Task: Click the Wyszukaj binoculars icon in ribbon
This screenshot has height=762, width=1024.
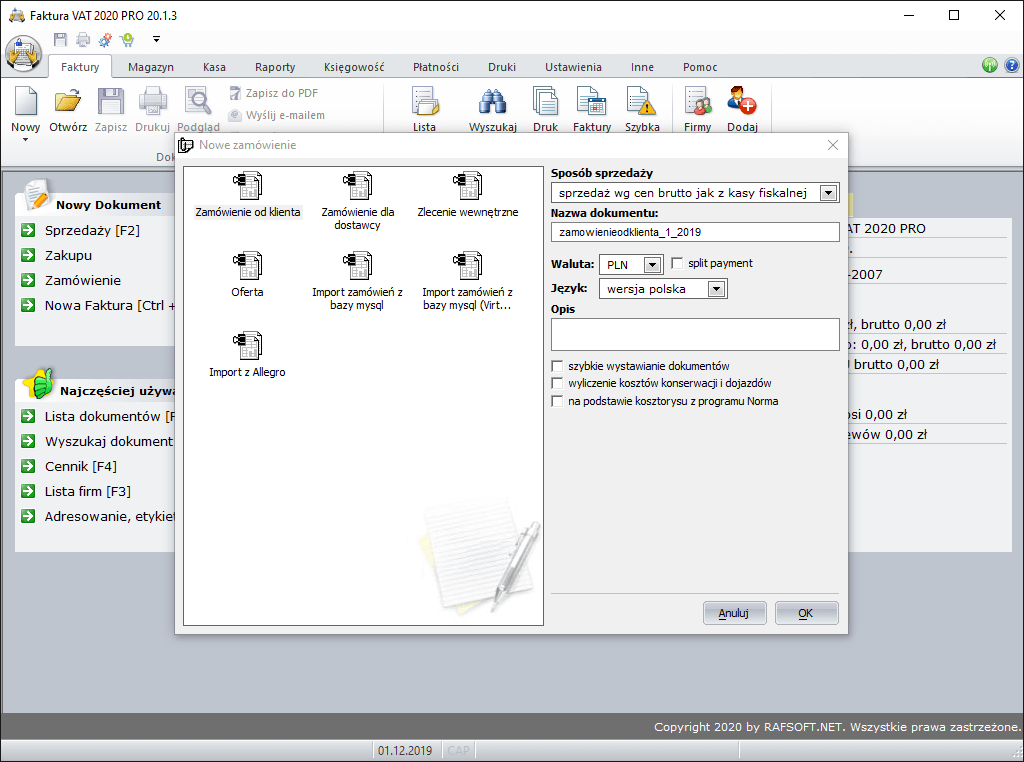Action: point(492,103)
